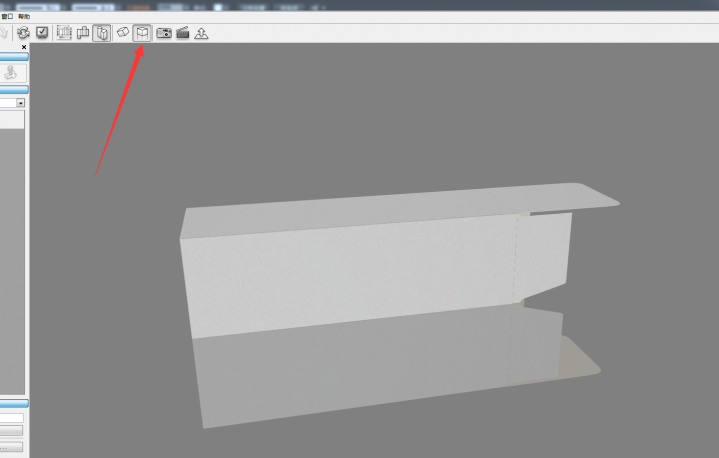Collapse the top blue panel header
The width and height of the screenshot is (719, 458).
click(x=13, y=57)
